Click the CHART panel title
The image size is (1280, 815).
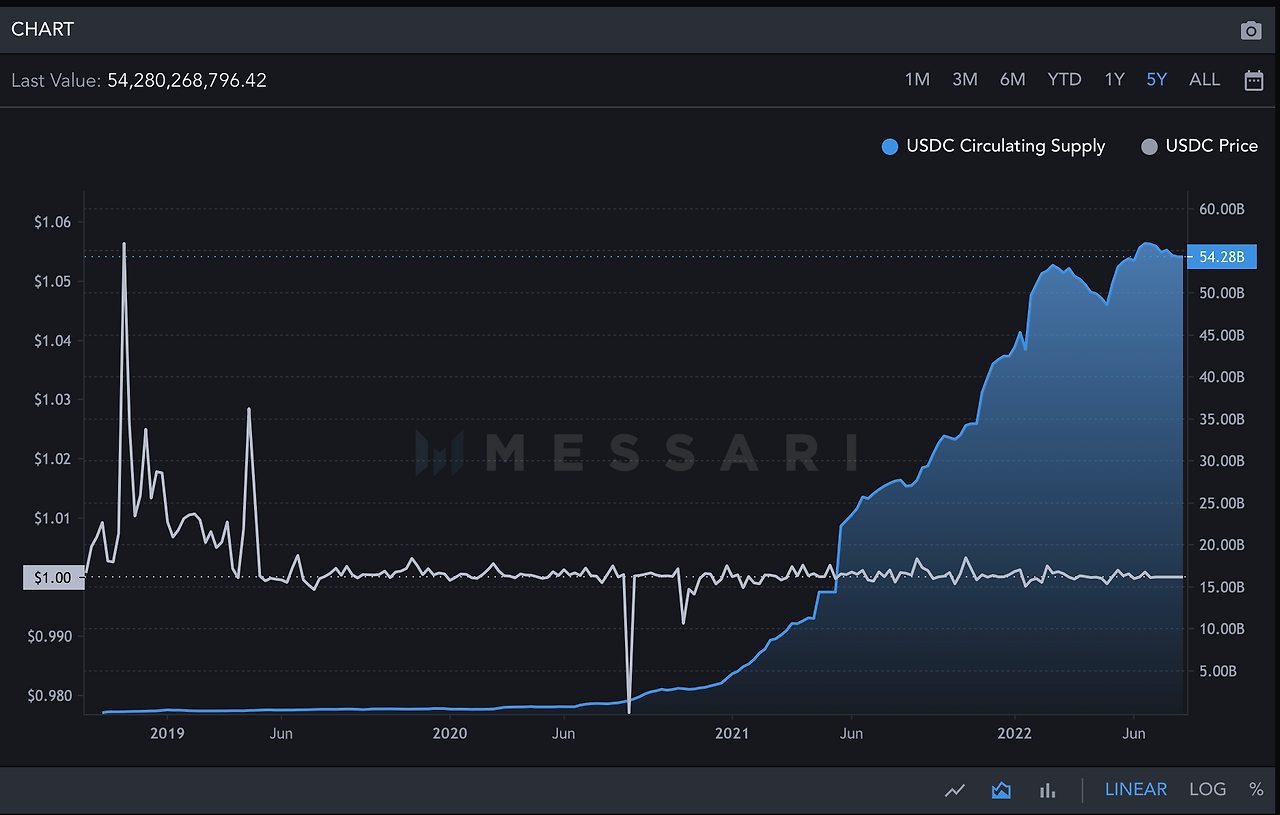pos(42,29)
